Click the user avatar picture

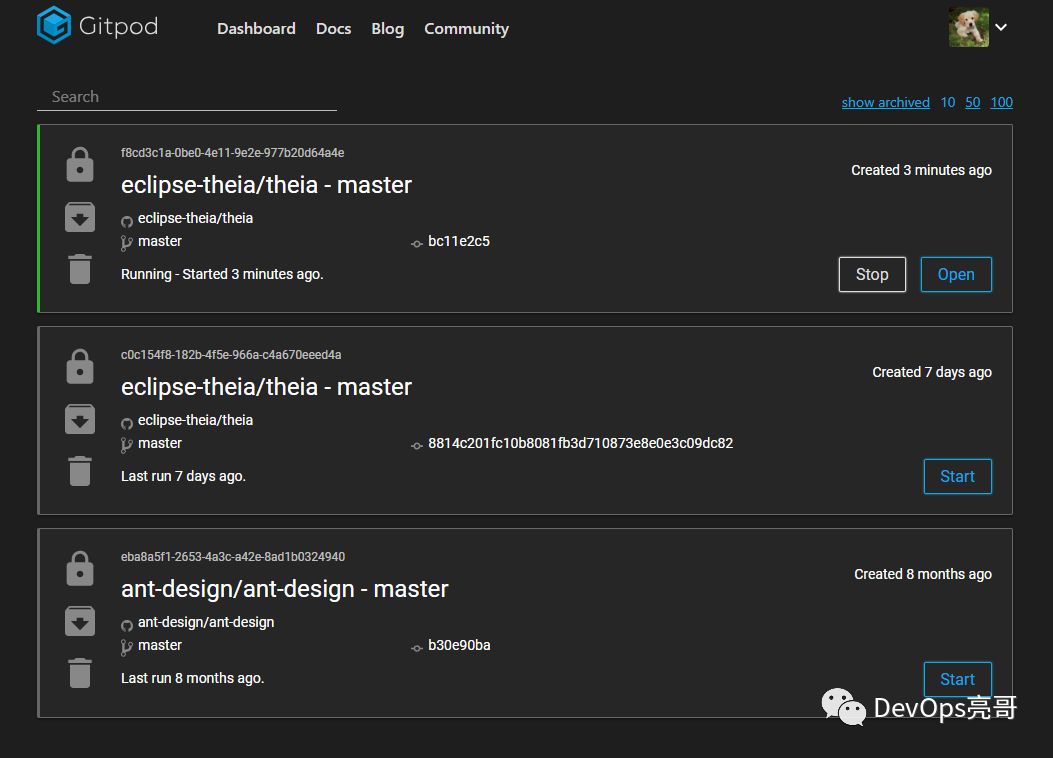(x=968, y=27)
